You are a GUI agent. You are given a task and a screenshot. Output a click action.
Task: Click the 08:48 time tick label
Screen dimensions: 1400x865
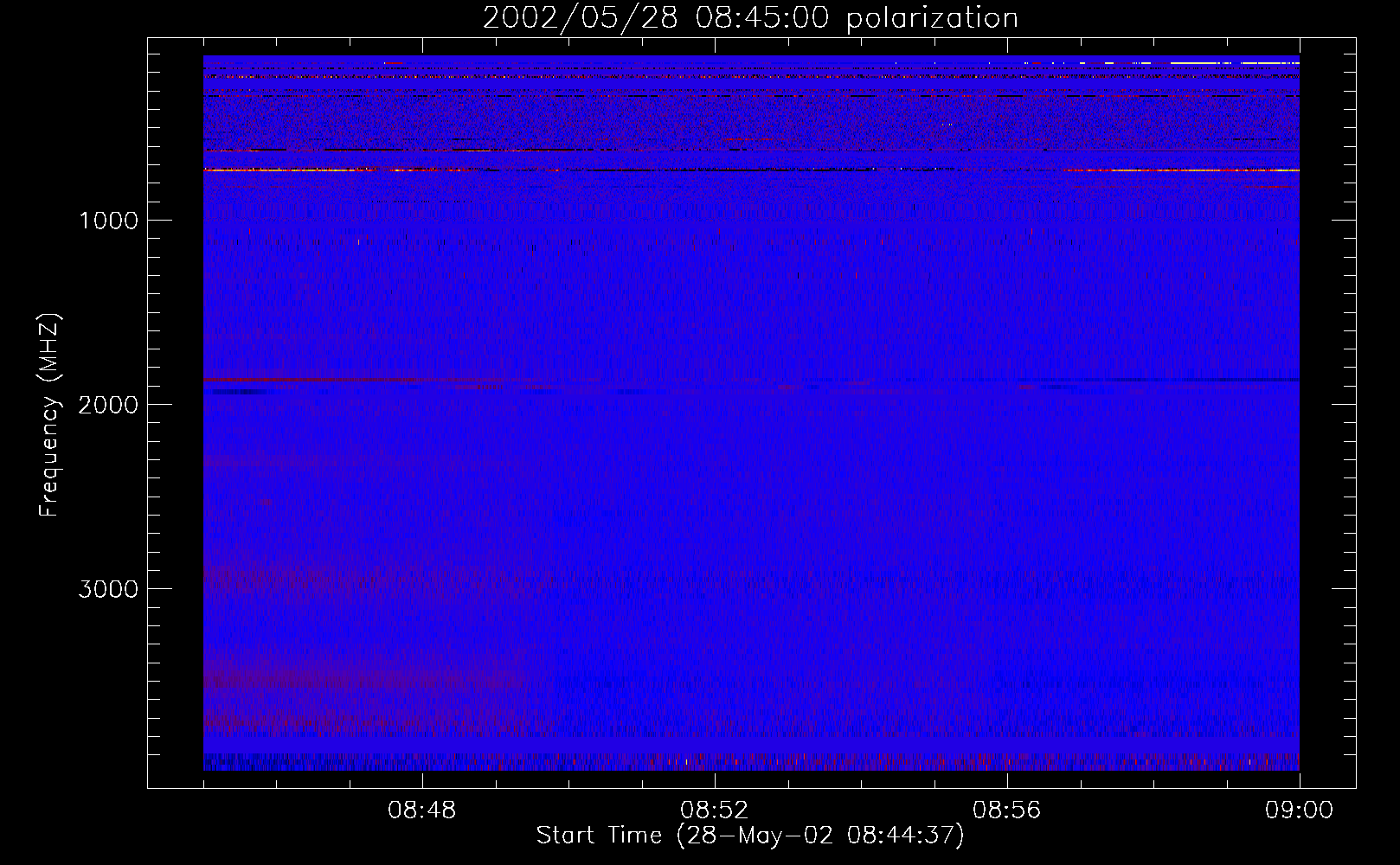422,811
